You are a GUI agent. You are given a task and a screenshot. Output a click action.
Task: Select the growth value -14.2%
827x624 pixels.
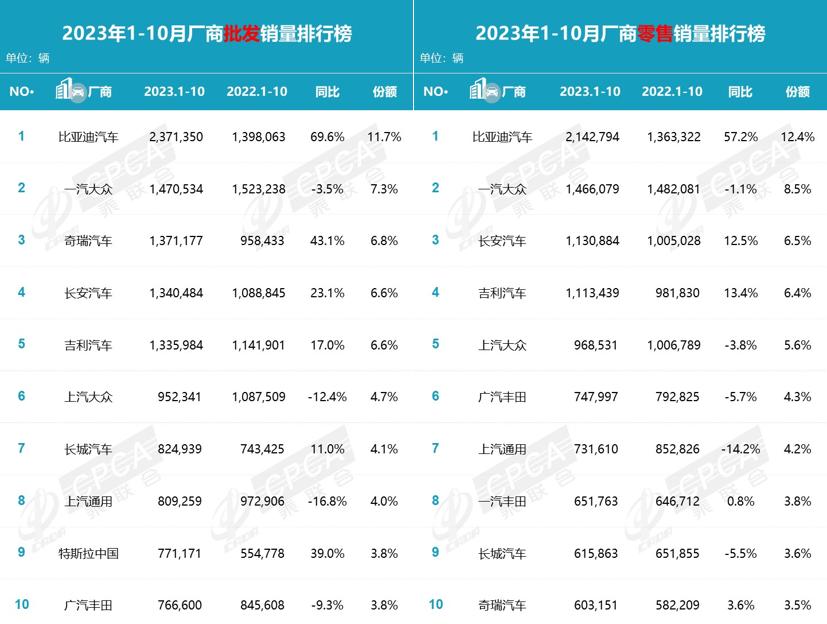(x=741, y=449)
